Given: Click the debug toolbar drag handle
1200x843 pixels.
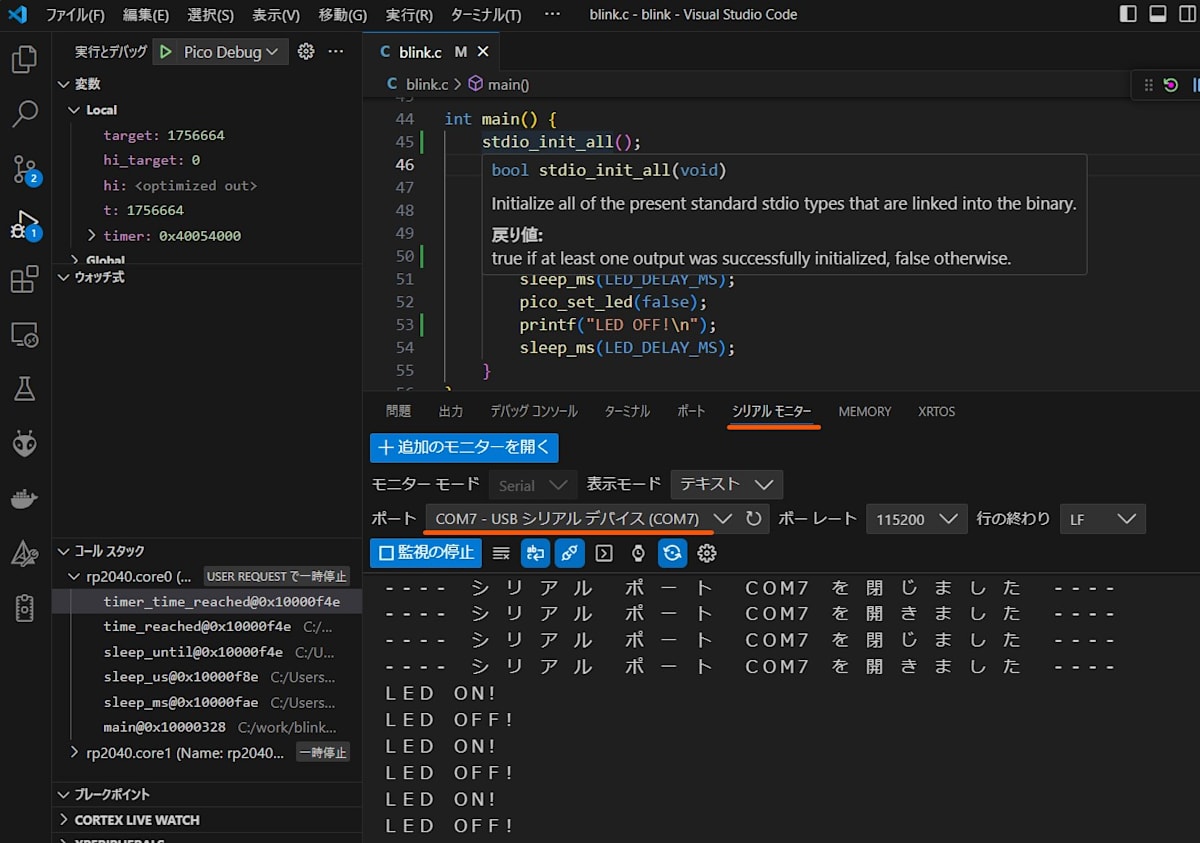Looking at the screenshot, I should [x=1148, y=85].
